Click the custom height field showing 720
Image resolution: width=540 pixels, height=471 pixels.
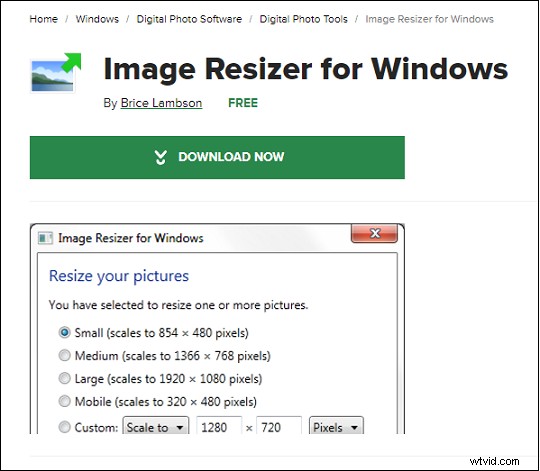point(279,426)
